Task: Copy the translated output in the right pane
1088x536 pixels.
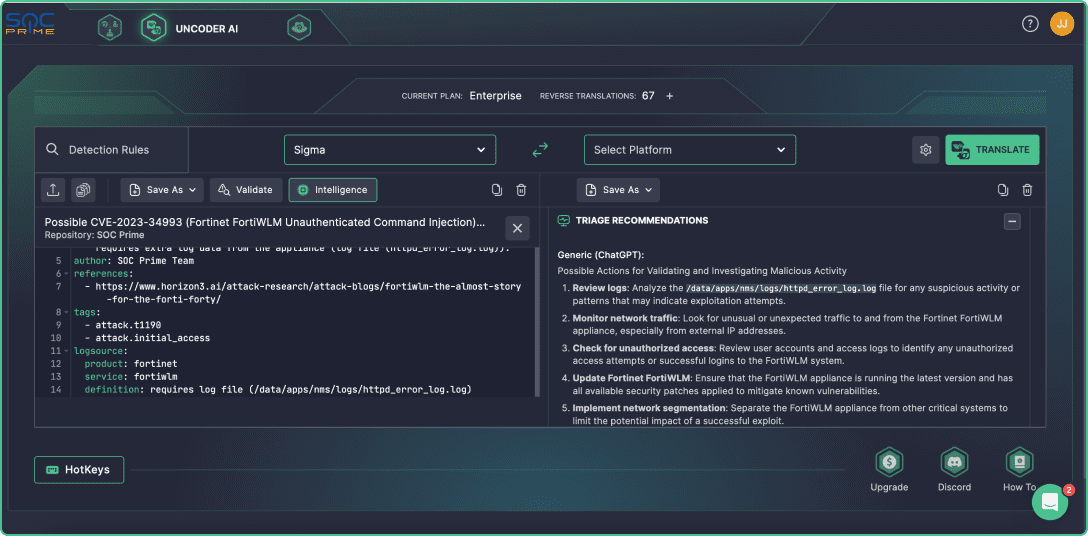Action: [1003, 190]
